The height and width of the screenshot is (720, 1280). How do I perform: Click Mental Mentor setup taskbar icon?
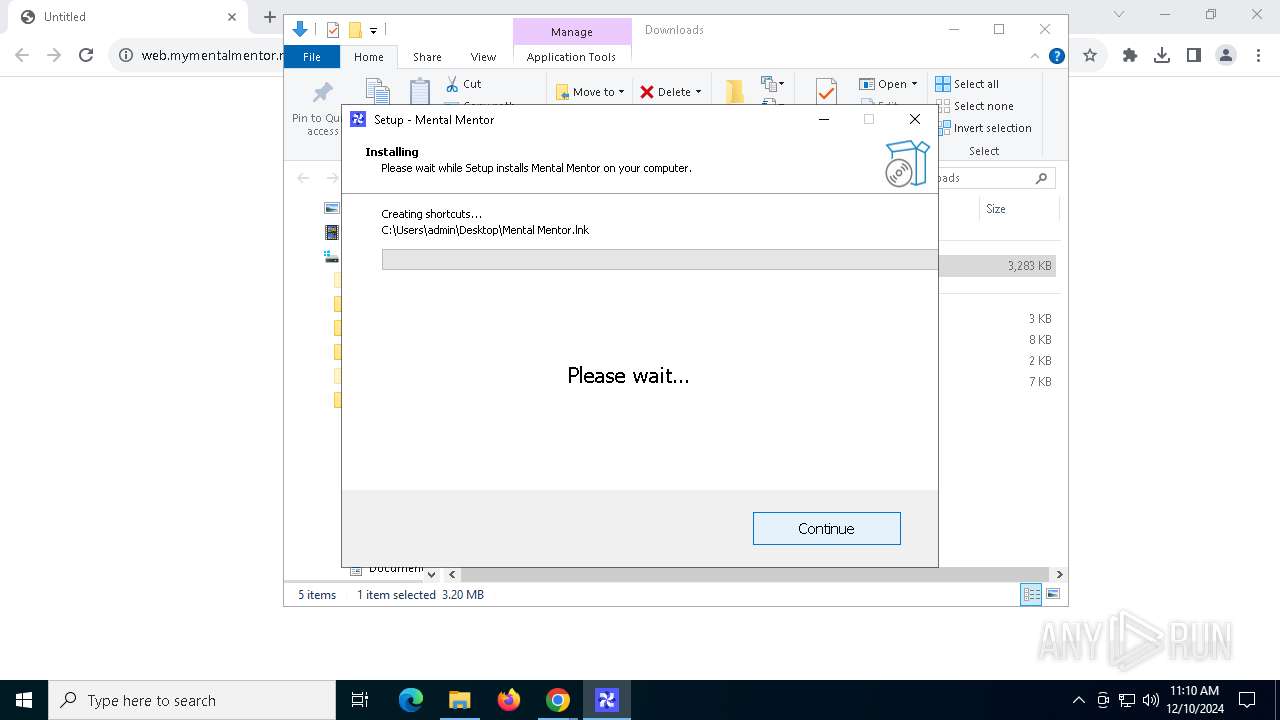pyautogui.click(x=607, y=700)
